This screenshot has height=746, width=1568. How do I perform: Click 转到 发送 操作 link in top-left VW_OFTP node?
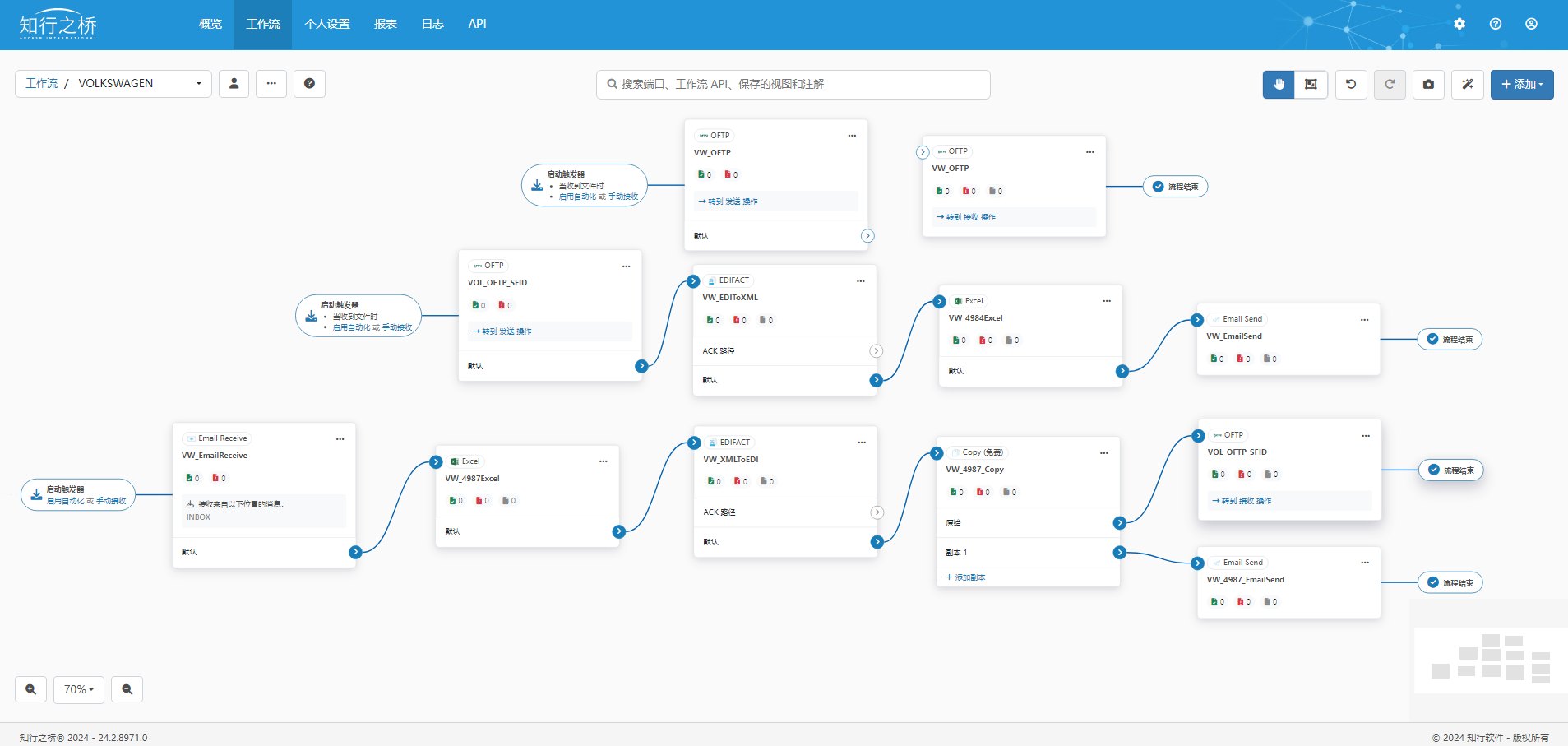click(728, 202)
